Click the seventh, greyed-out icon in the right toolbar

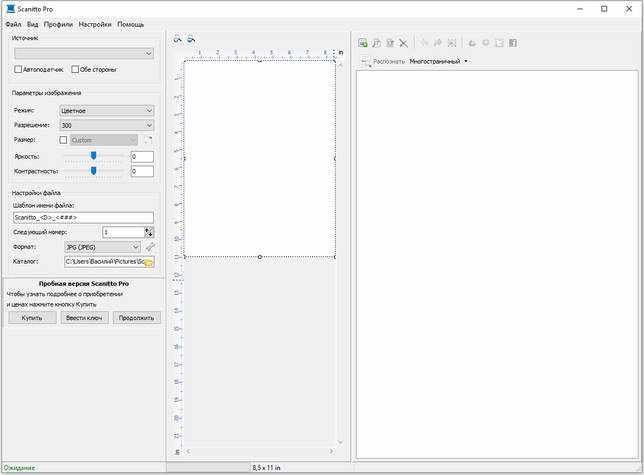(452, 43)
